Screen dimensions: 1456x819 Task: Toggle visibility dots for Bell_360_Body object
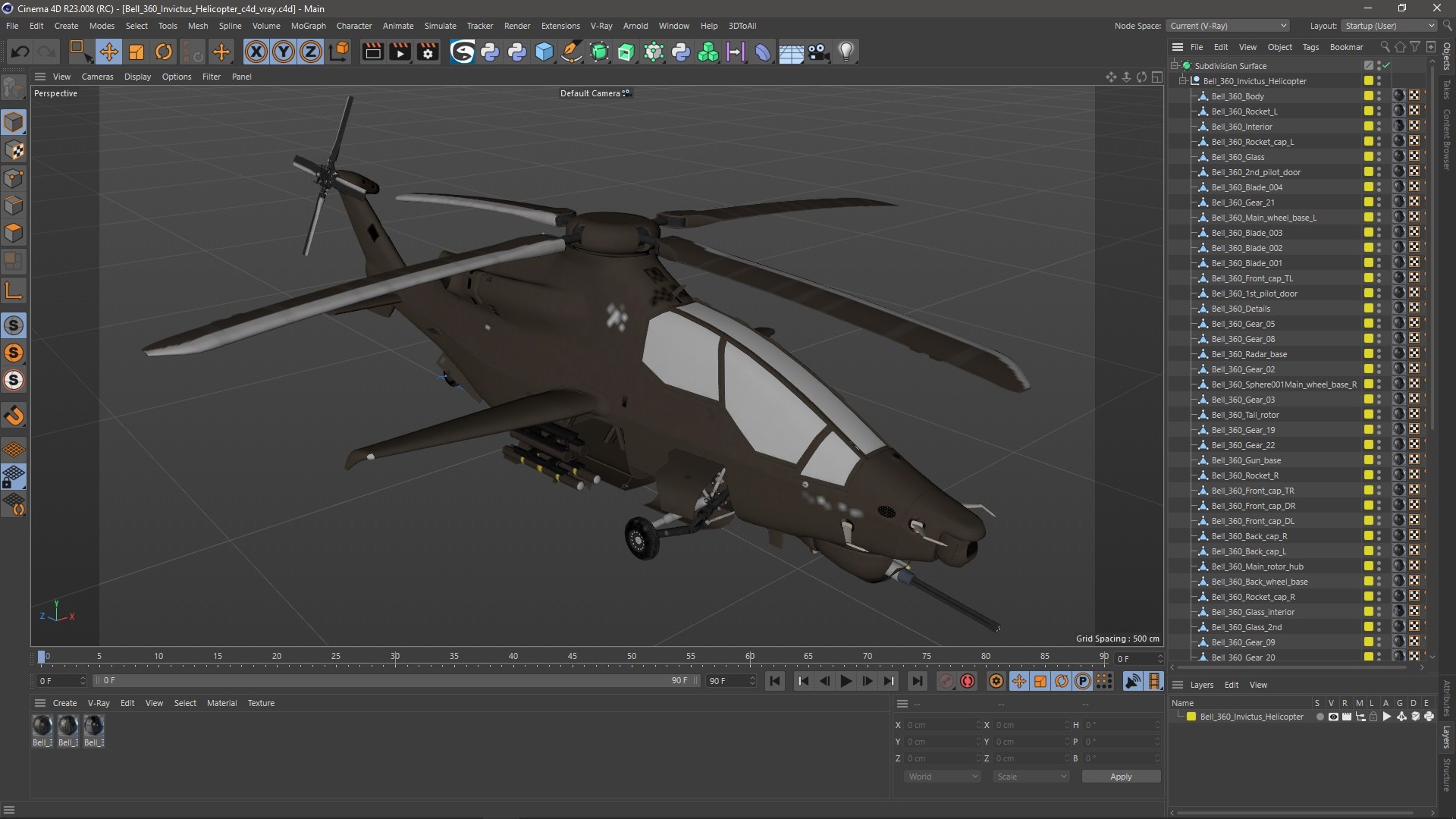(x=1379, y=96)
